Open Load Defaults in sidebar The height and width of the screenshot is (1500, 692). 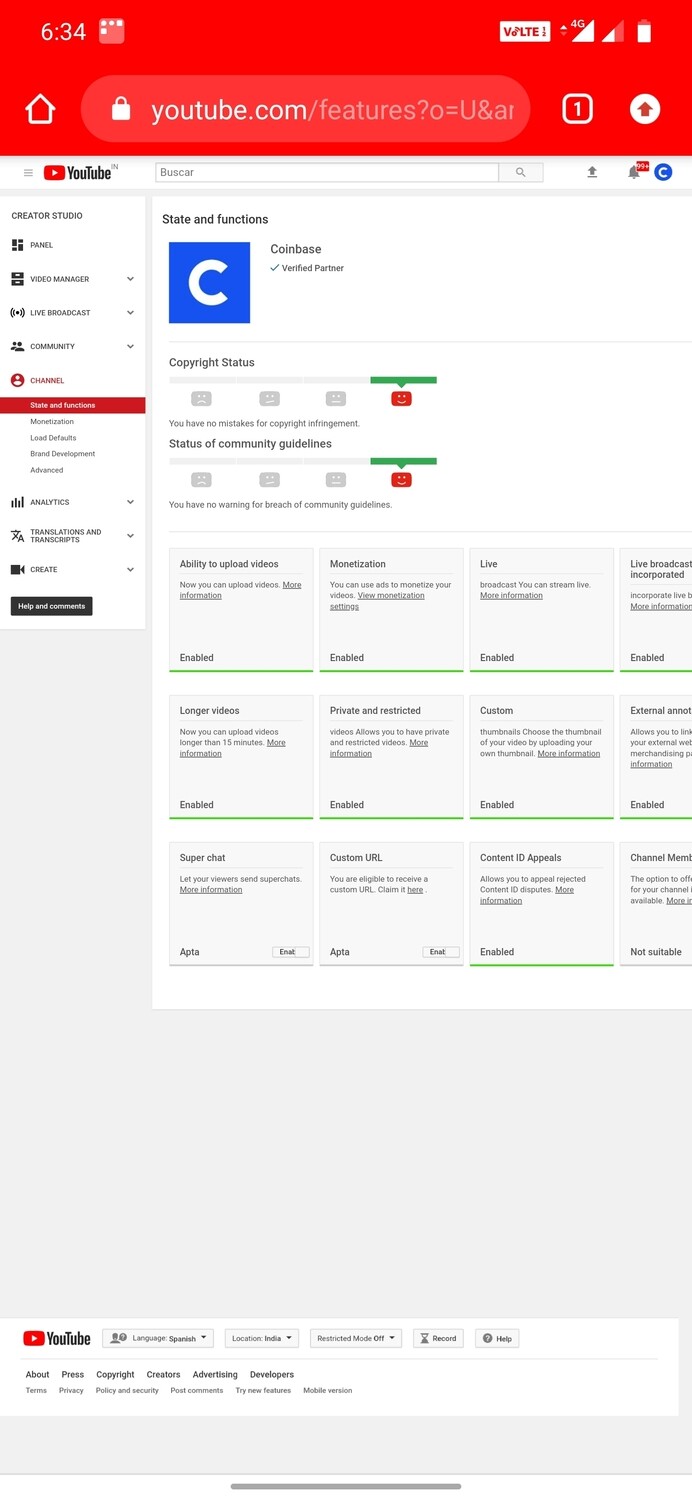pyautogui.click(x=53, y=438)
